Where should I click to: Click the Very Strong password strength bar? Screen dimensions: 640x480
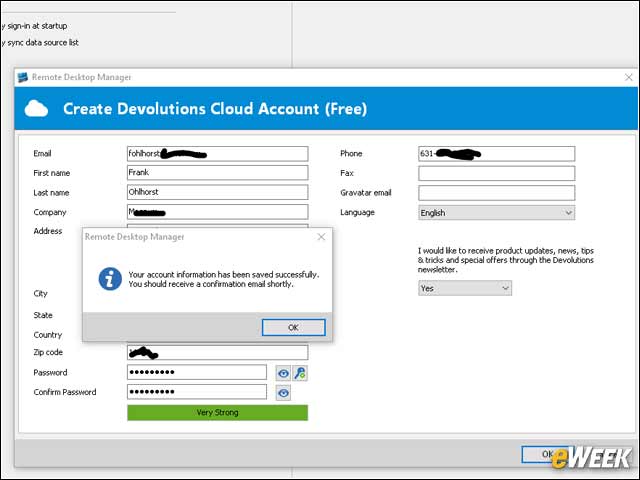tap(218, 413)
